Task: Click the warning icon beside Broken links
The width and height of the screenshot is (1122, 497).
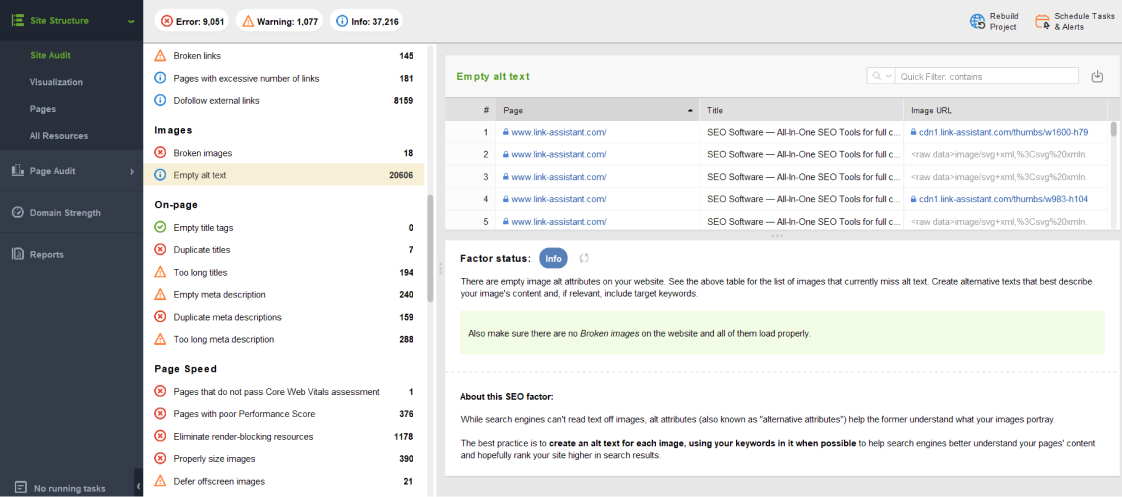Action: click(160, 56)
